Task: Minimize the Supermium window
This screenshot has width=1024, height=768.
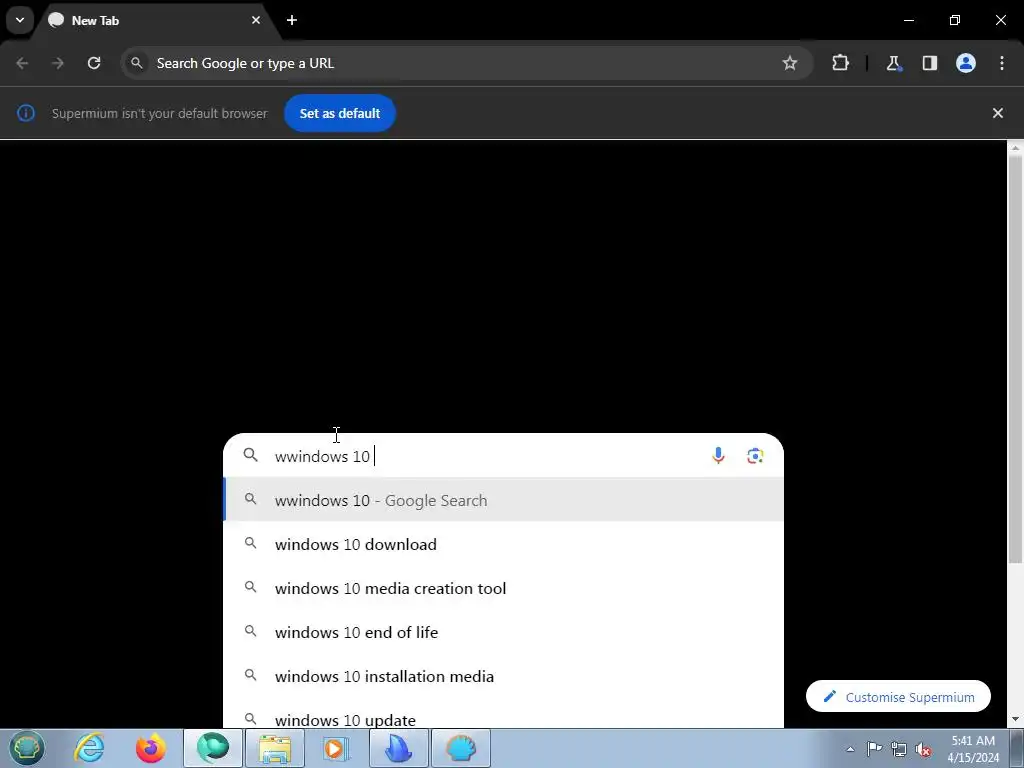Action: [908, 20]
